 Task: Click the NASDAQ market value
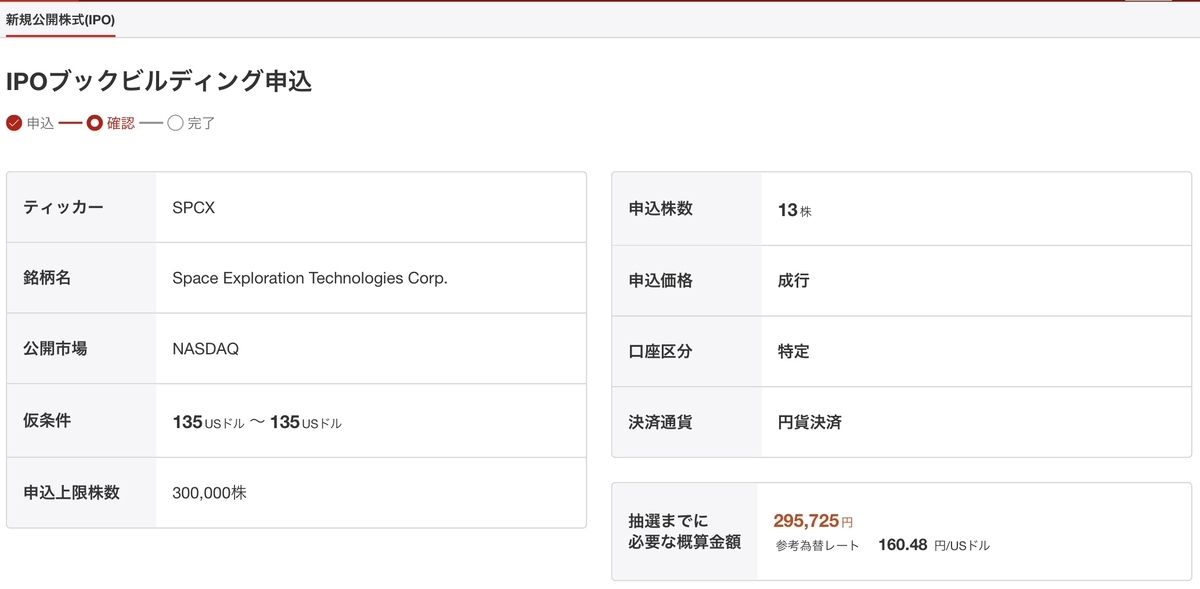coord(206,349)
